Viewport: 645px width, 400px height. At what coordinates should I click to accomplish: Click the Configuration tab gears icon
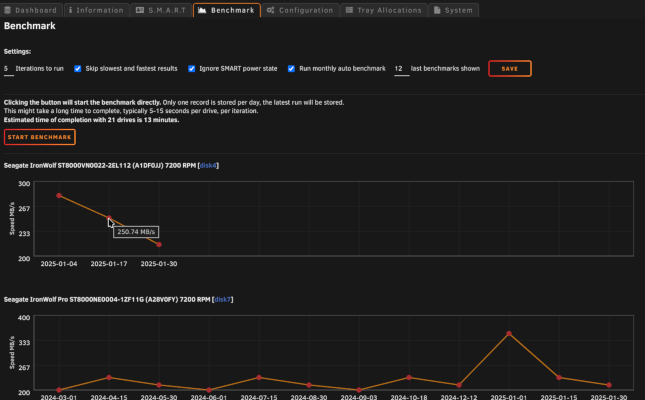[x=270, y=10]
